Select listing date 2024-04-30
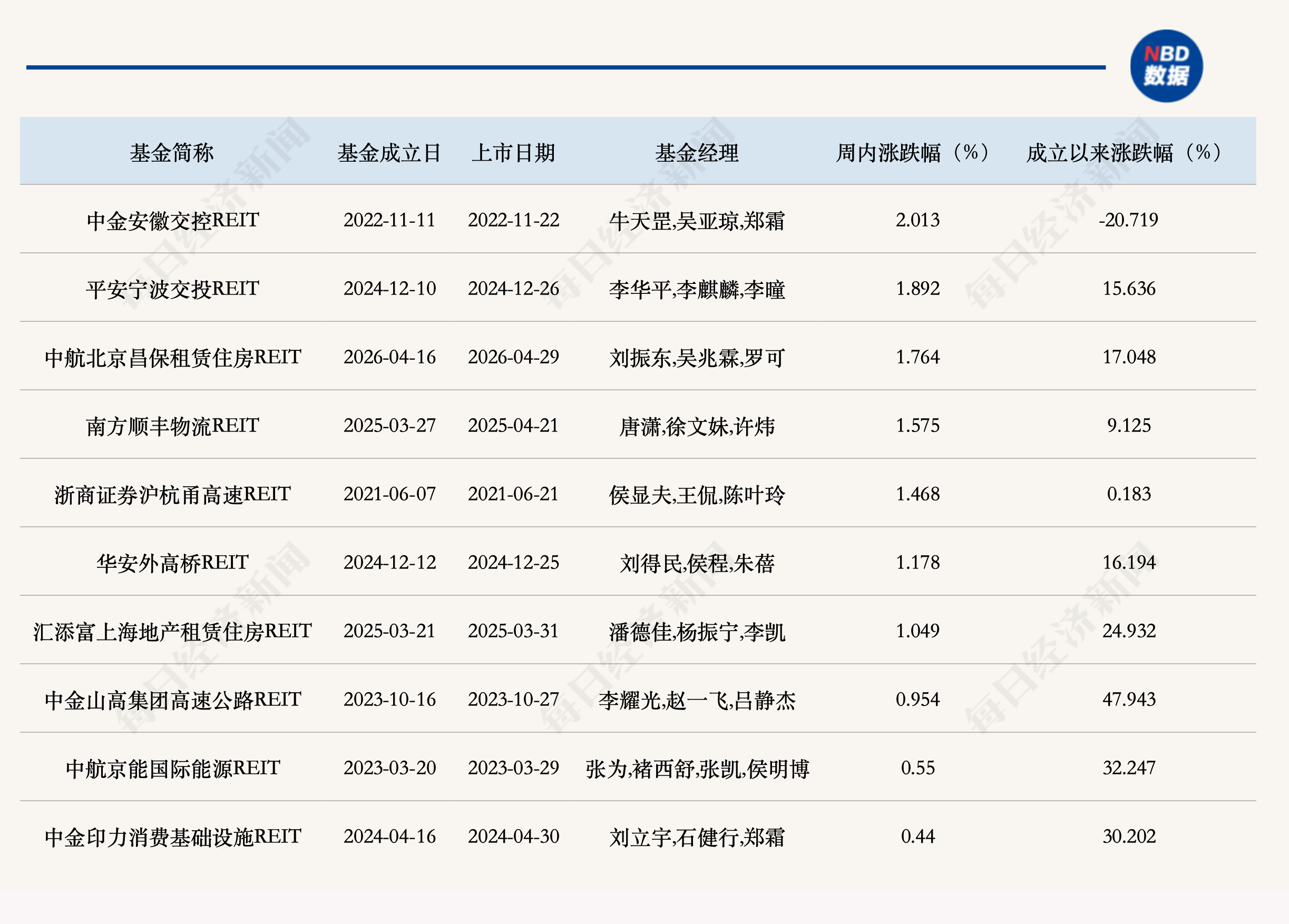Screen dimensions: 1289x924 coord(513,837)
